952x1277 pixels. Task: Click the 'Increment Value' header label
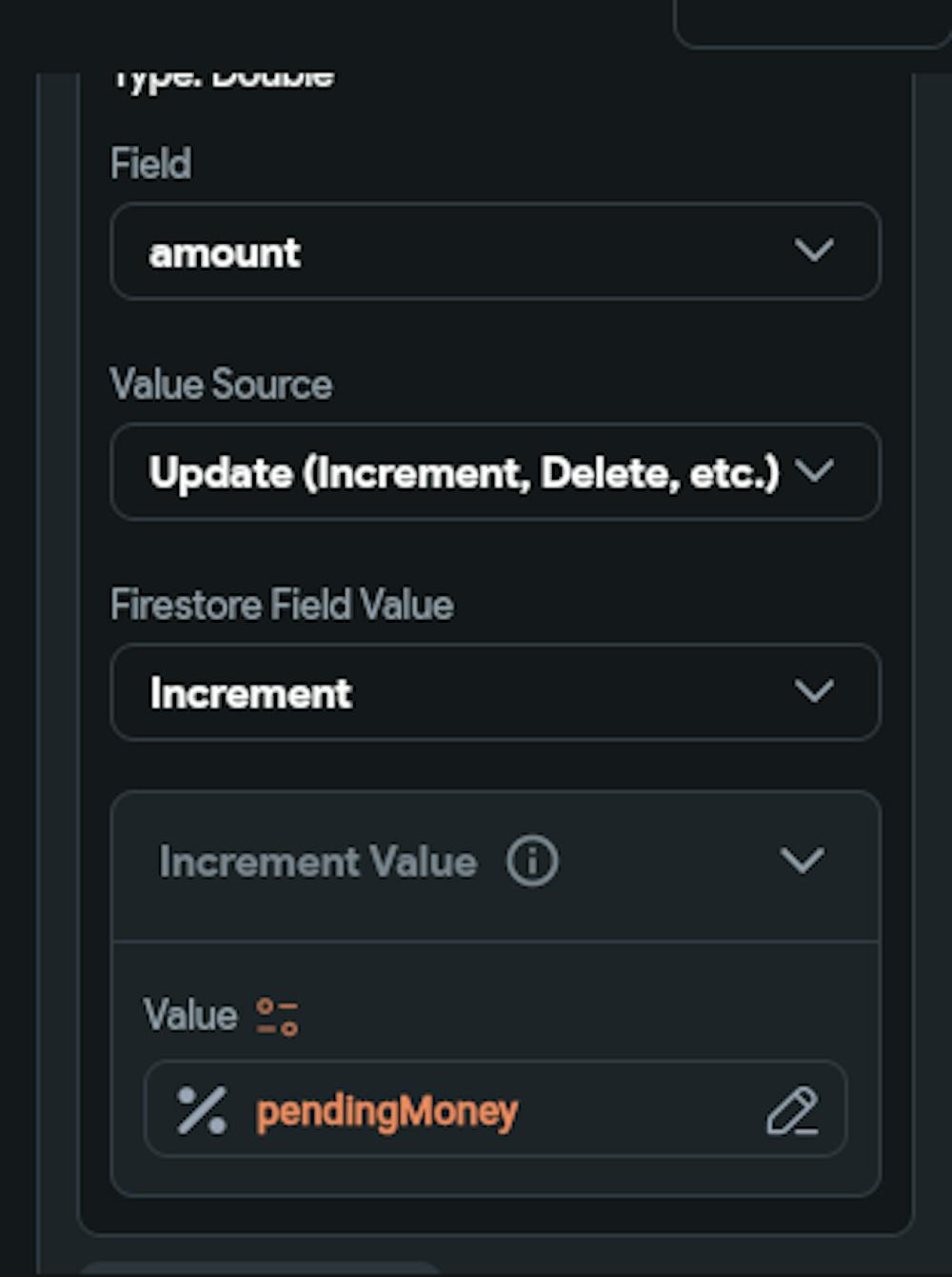coord(318,862)
